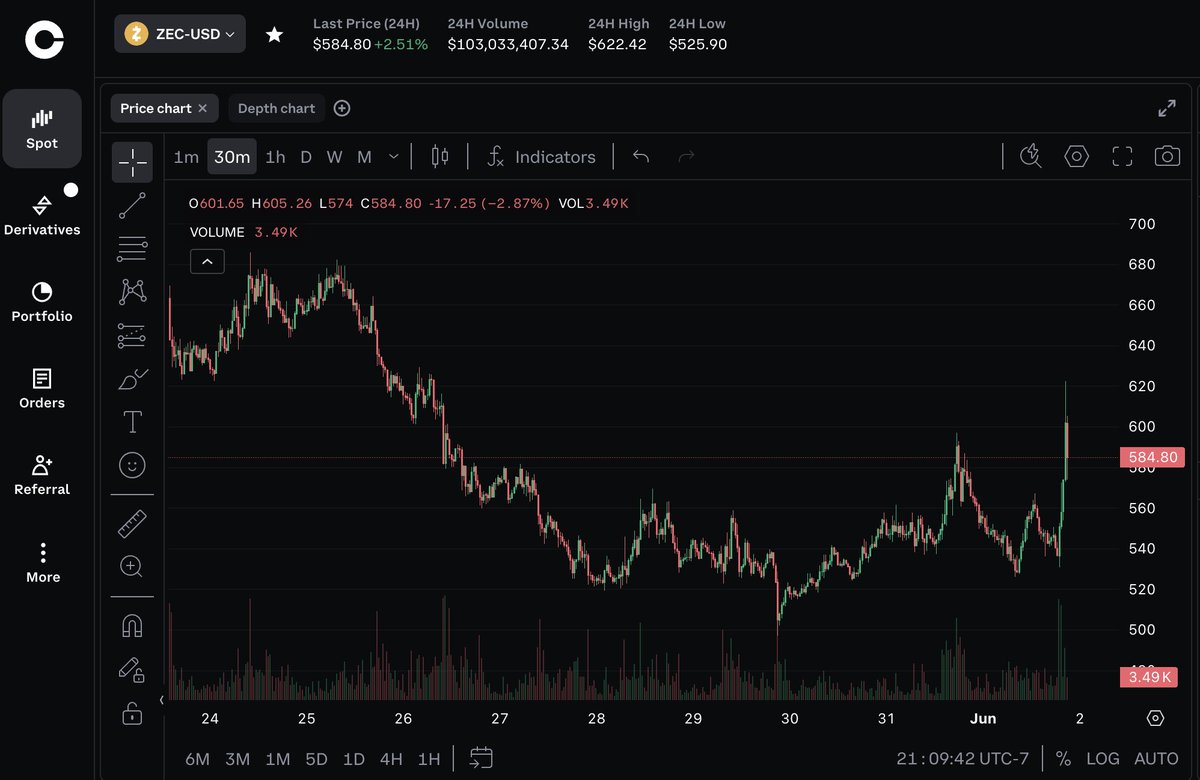Add a new chart tab
Viewport: 1200px width, 780px height.
(x=342, y=108)
